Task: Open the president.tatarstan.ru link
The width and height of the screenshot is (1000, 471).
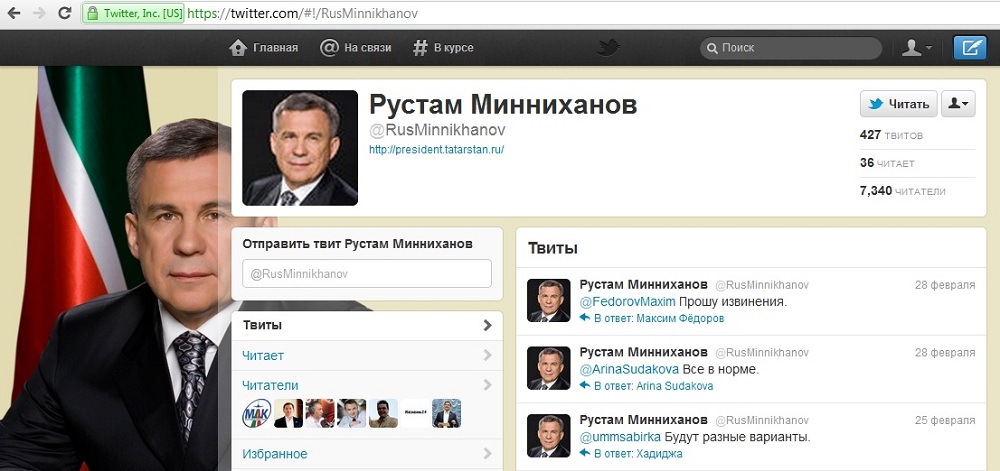Action: (x=437, y=150)
